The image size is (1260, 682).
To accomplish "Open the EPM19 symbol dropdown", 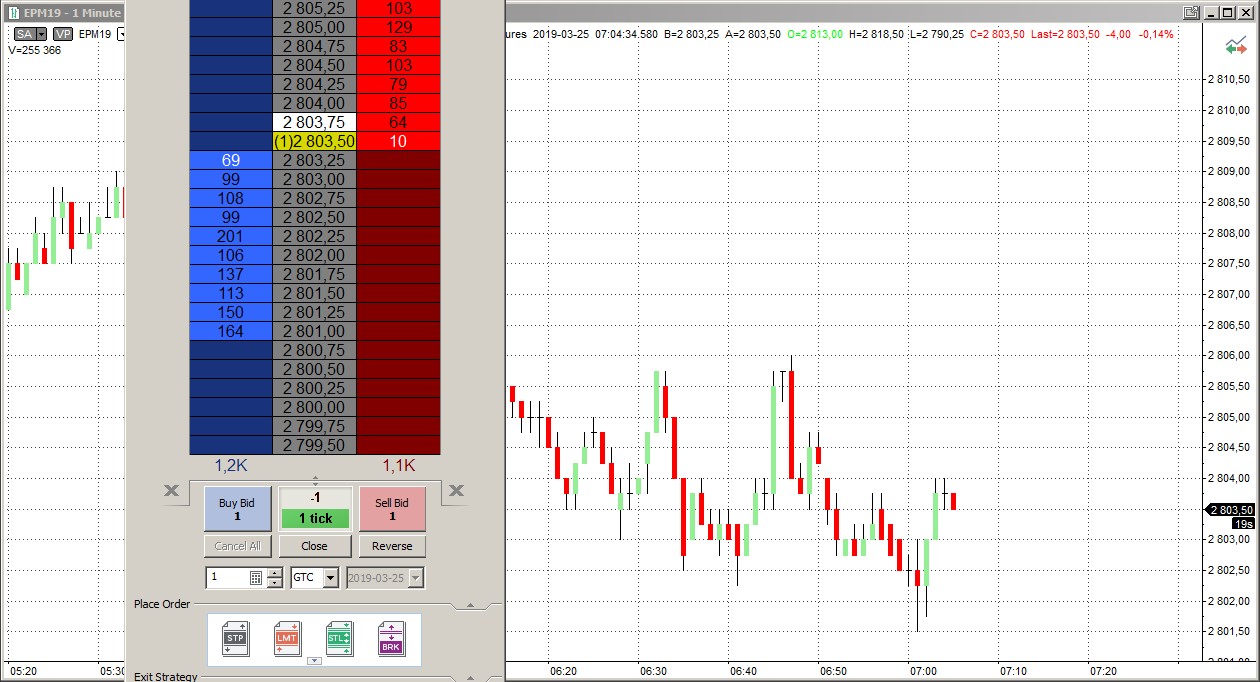I will point(121,34).
